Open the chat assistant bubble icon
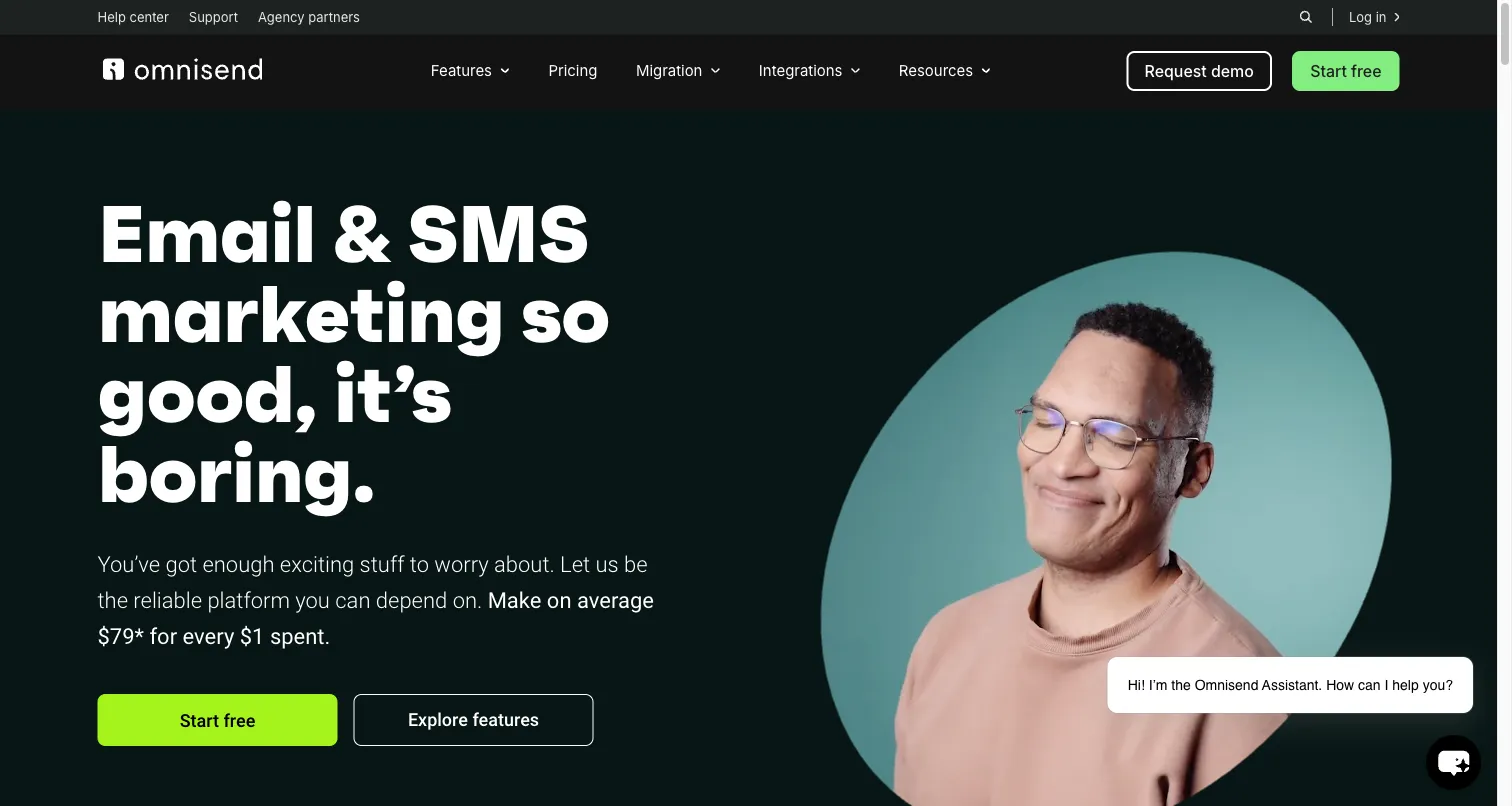This screenshot has height=806, width=1512. pos(1453,763)
